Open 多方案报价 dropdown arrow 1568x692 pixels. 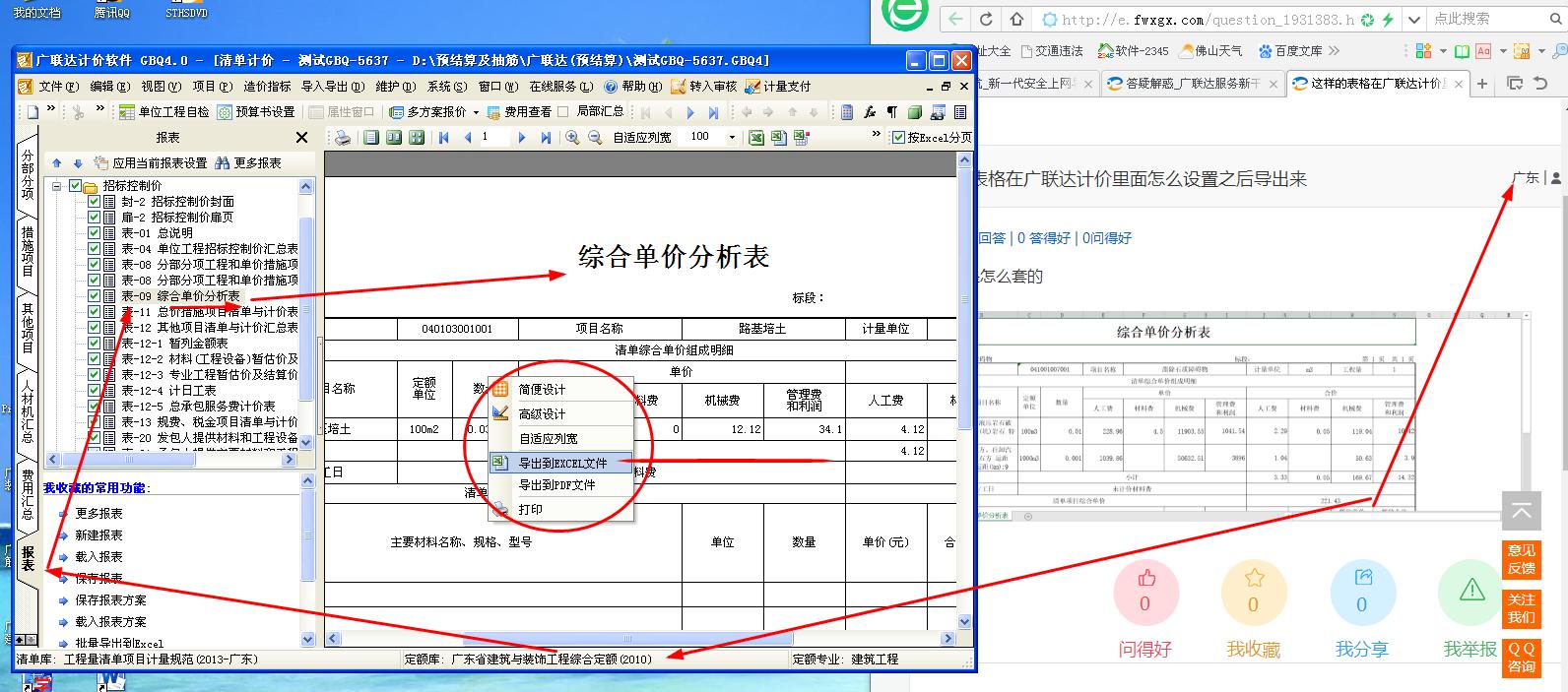(x=474, y=112)
